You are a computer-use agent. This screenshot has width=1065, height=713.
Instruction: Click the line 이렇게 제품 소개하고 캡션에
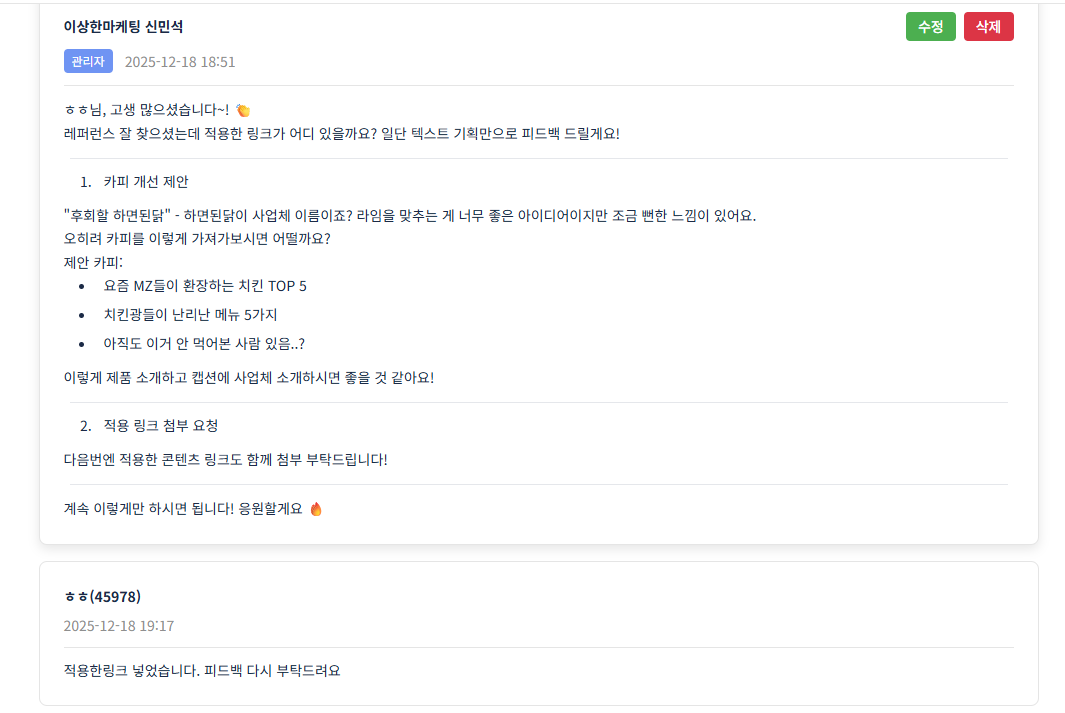click(248, 378)
